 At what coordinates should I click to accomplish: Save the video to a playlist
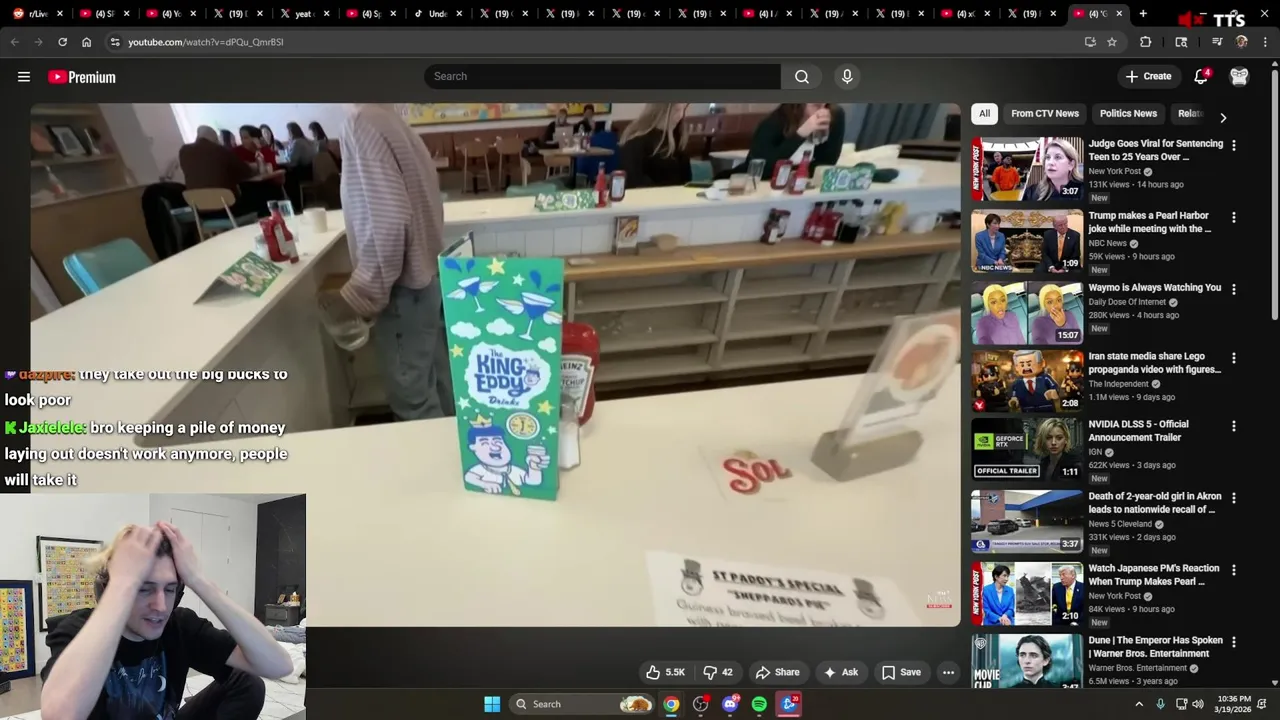tap(900, 672)
